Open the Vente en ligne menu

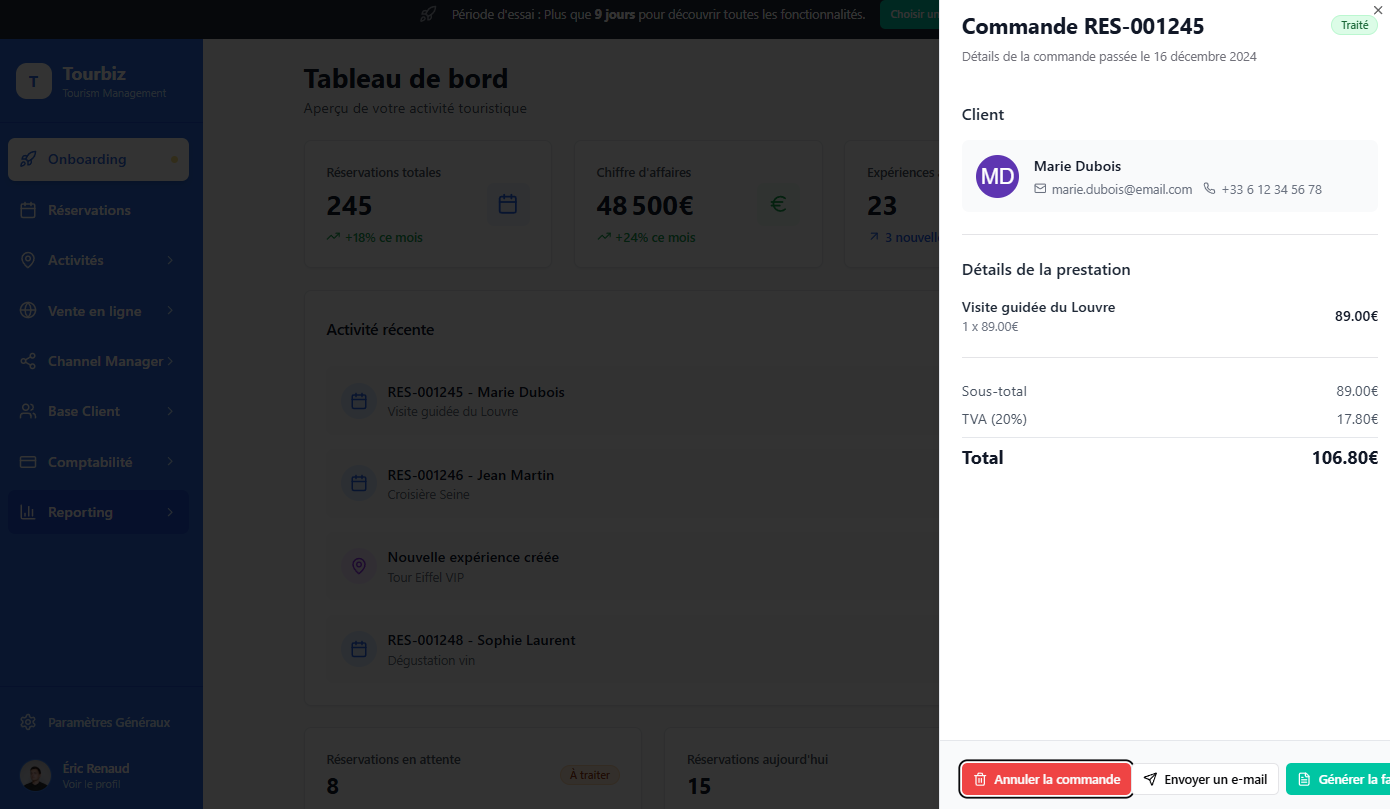click(94, 311)
